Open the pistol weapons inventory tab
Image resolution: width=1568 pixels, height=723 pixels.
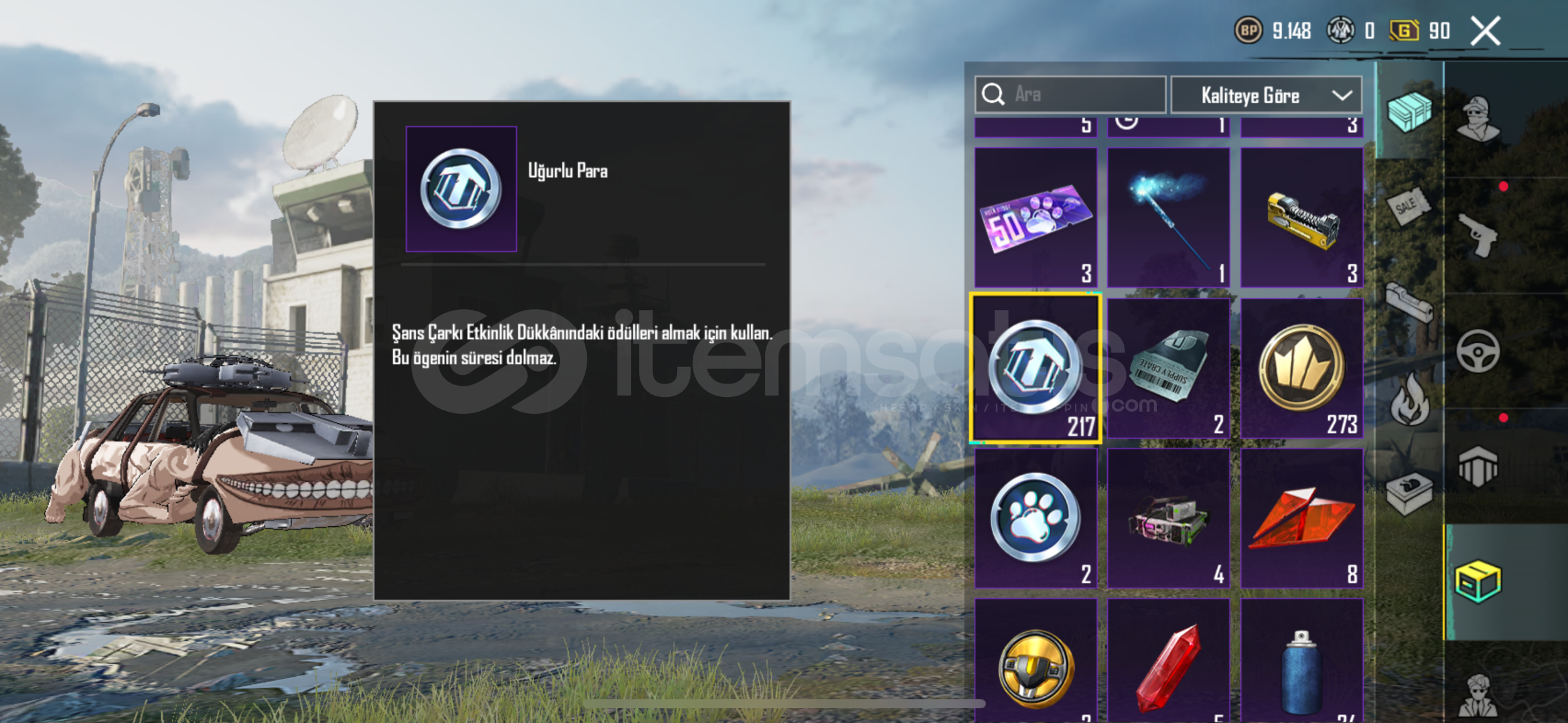pos(1479,235)
